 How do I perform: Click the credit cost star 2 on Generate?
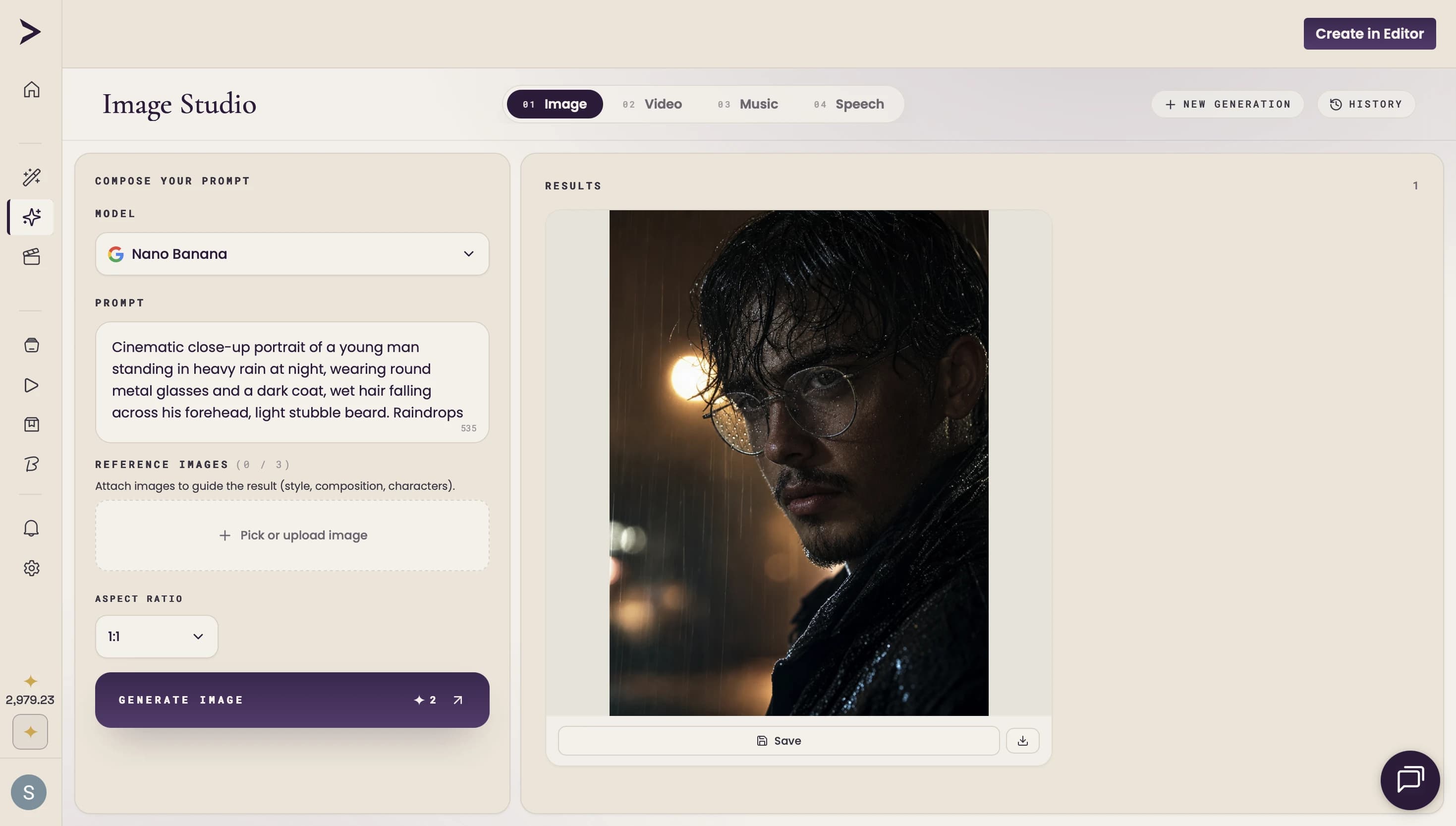pyautogui.click(x=425, y=700)
